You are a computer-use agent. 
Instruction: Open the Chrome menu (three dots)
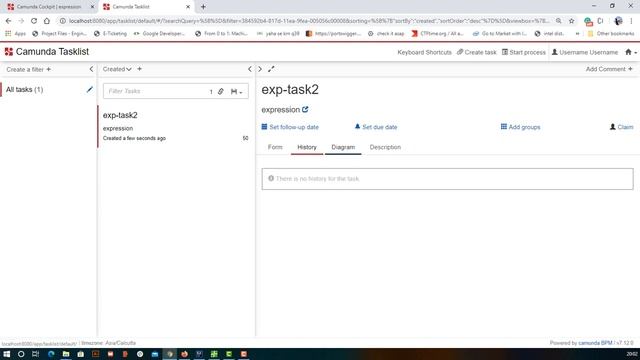pyautogui.click(x=631, y=21)
